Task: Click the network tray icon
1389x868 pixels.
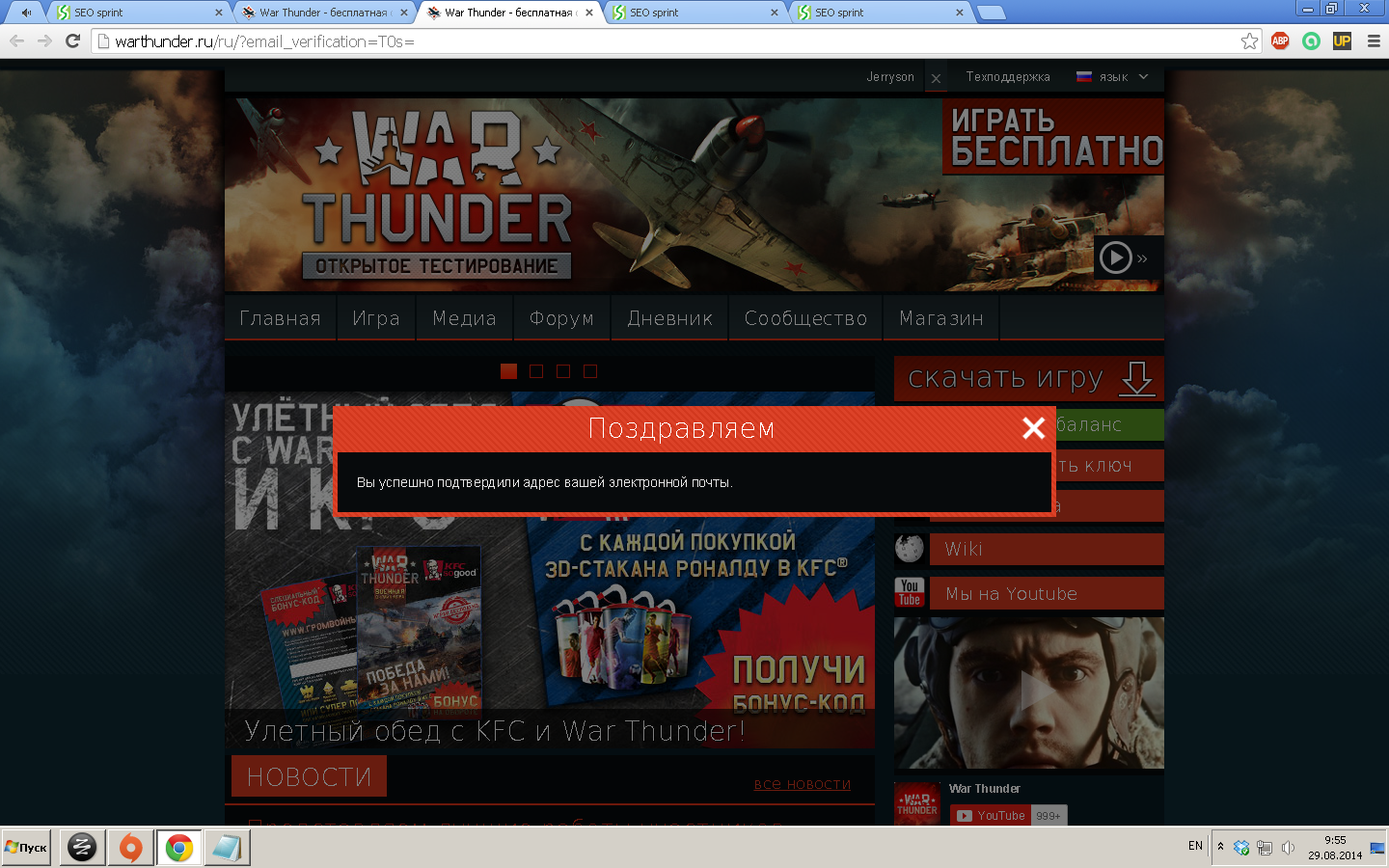Action: click(x=1265, y=848)
